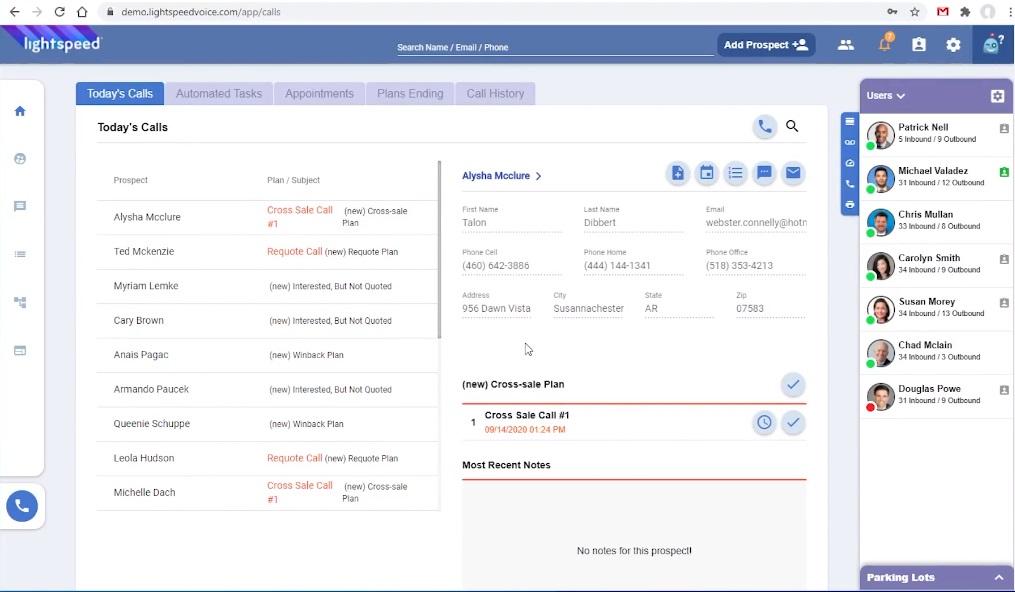Click the clock icon on Cross Sale Call #1

point(764,423)
